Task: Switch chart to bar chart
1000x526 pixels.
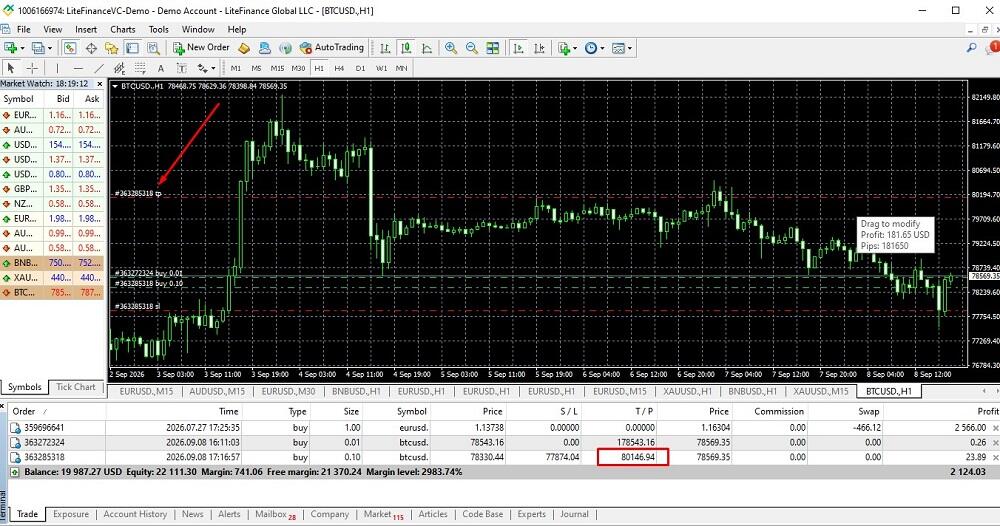Action: (x=385, y=48)
